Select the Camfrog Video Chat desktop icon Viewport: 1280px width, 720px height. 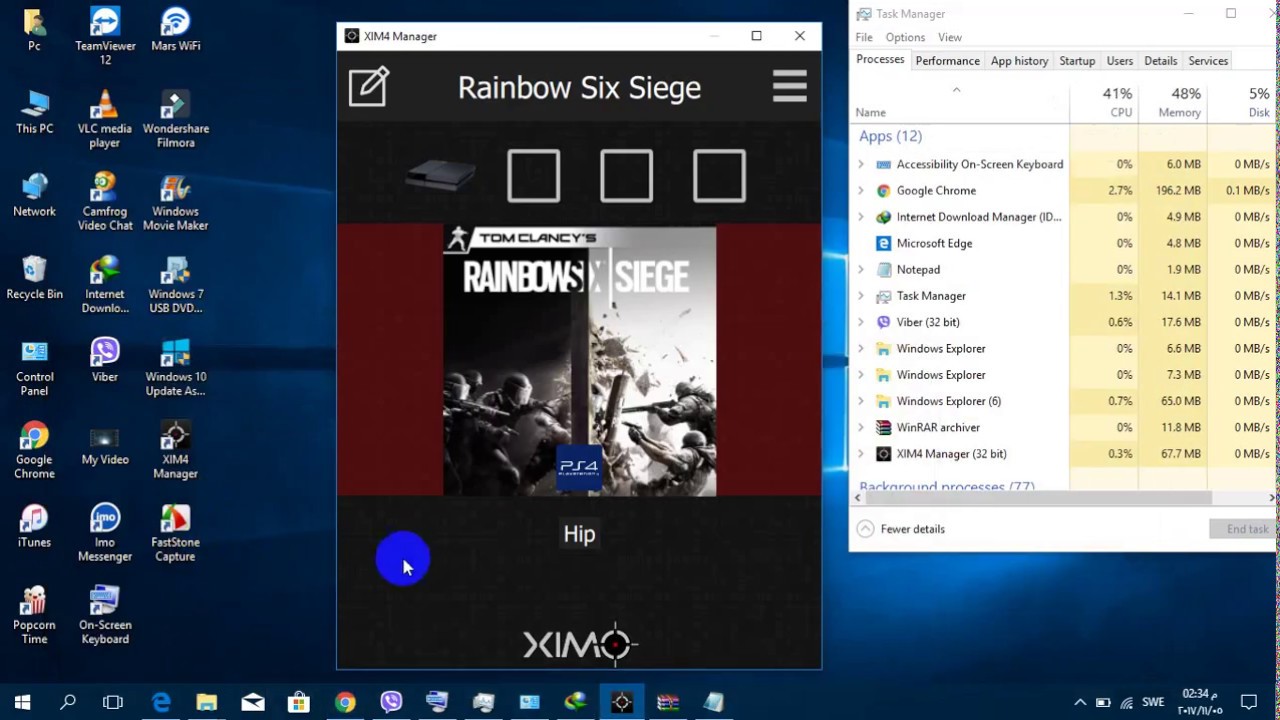click(x=105, y=202)
